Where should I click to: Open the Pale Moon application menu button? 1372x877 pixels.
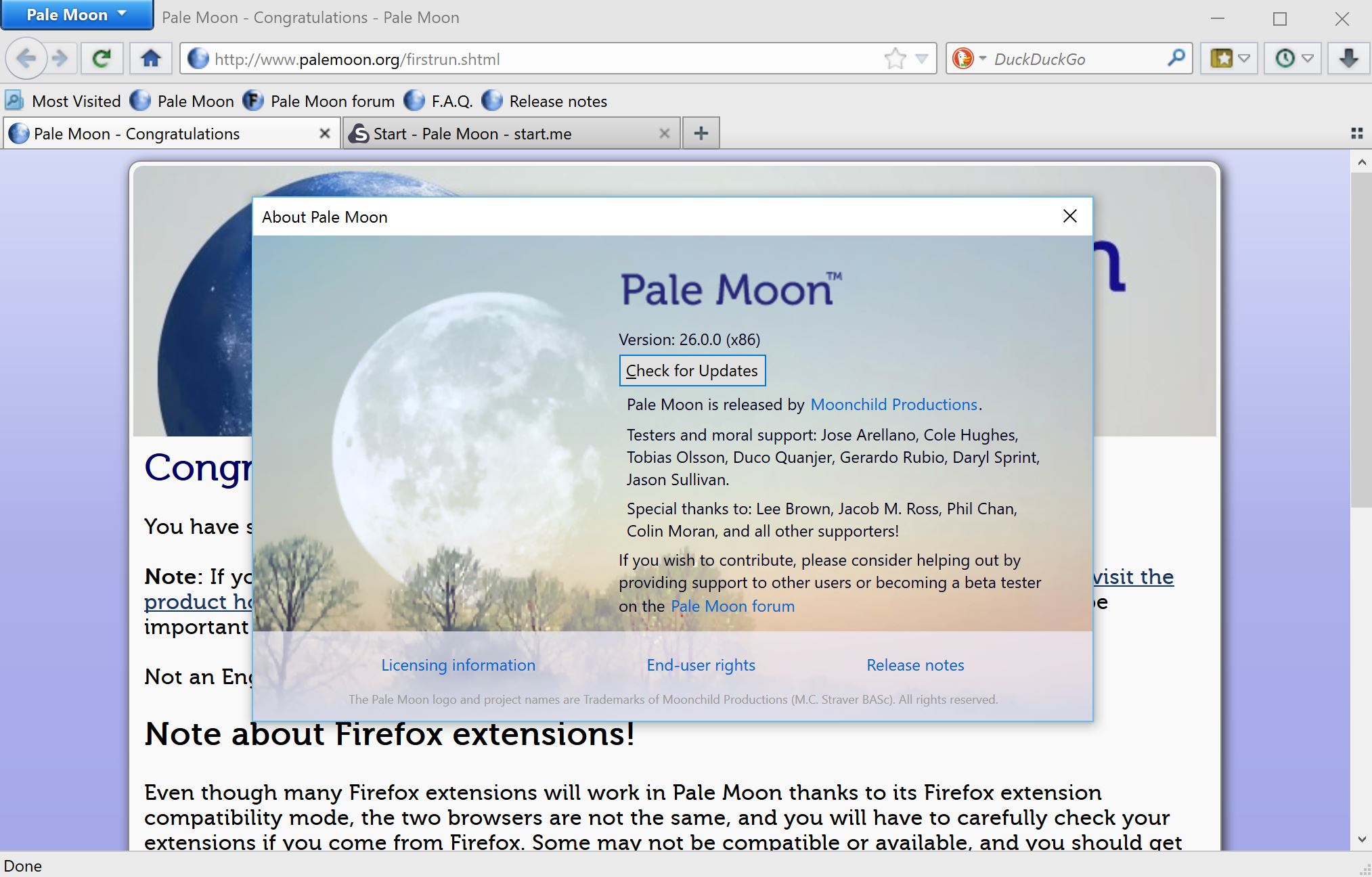point(76,15)
